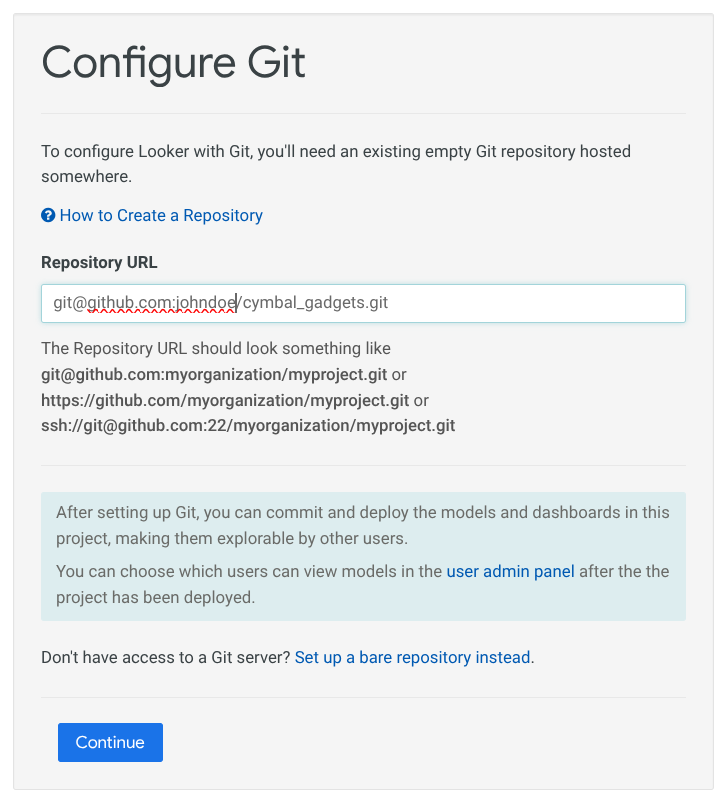This screenshot has height=812, width=725.
Task: Click the 'To configure Looker with Git' paragraph
Action: (335, 152)
